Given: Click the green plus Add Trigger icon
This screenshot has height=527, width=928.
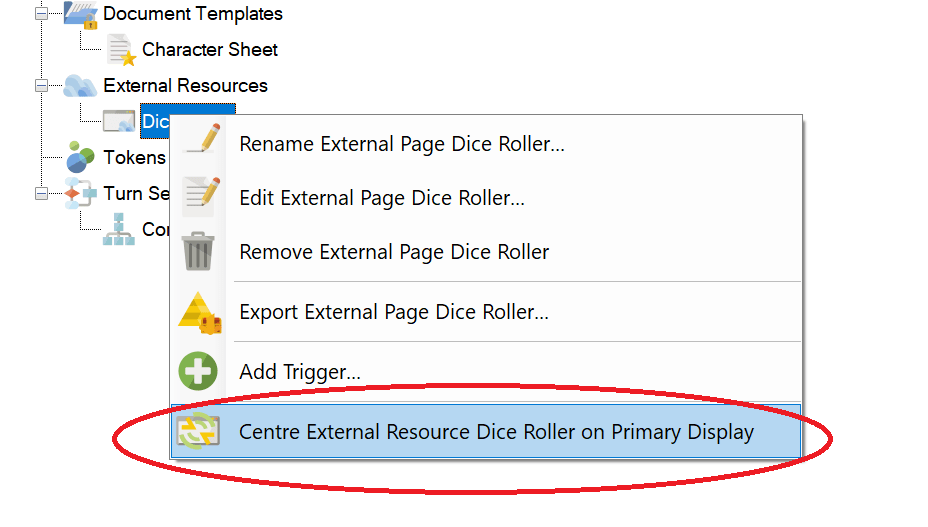Looking at the screenshot, I should (198, 372).
